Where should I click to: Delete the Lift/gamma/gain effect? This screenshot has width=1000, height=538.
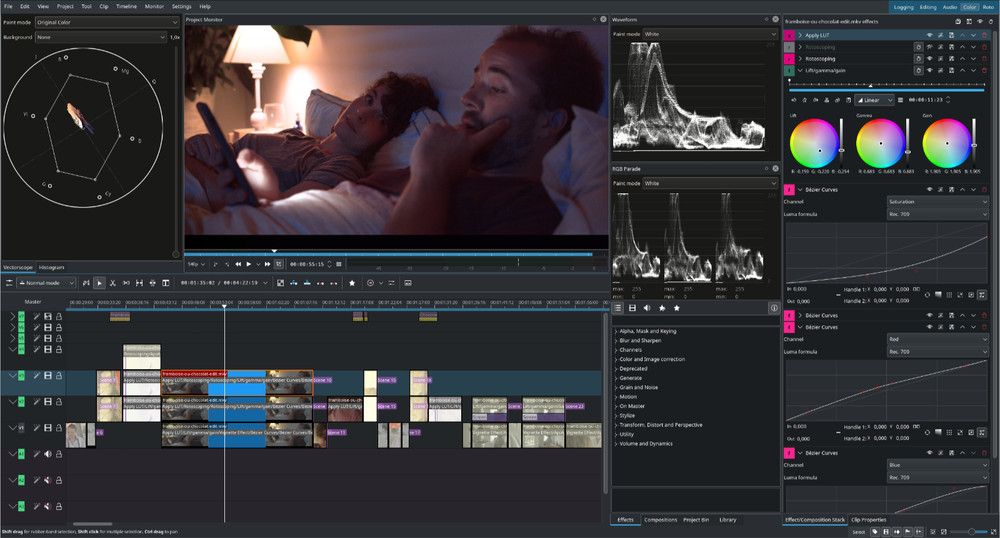(x=984, y=70)
